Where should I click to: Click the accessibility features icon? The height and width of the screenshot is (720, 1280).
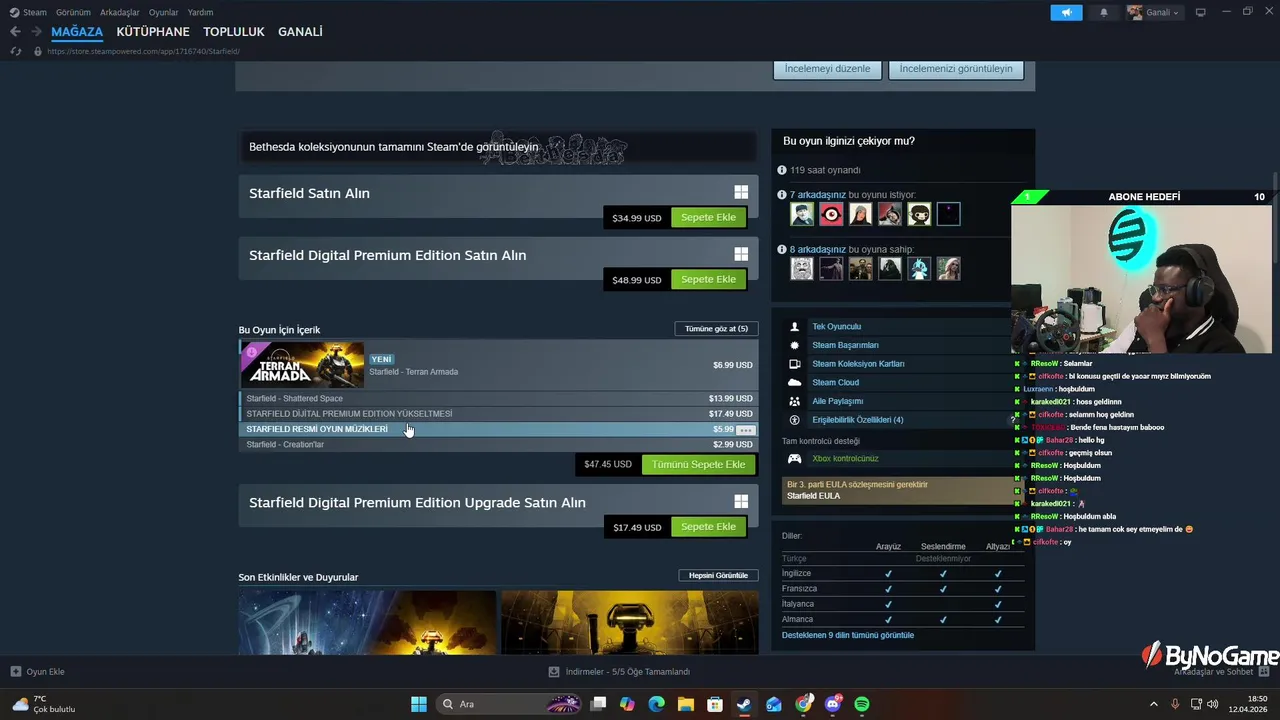tap(795, 420)
